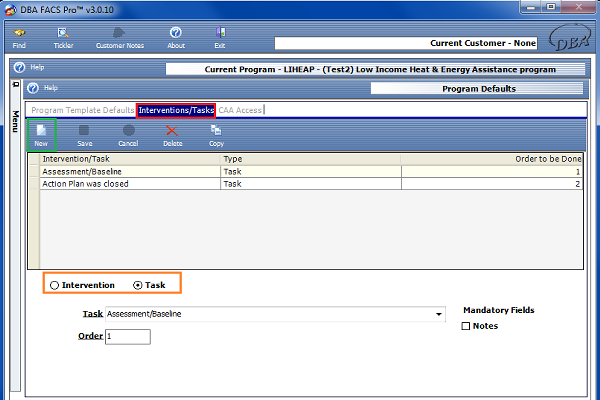Open Help beside the Current Program bar
The width and height of the screenshot is (600, 400).
click(x=29, y=67)
